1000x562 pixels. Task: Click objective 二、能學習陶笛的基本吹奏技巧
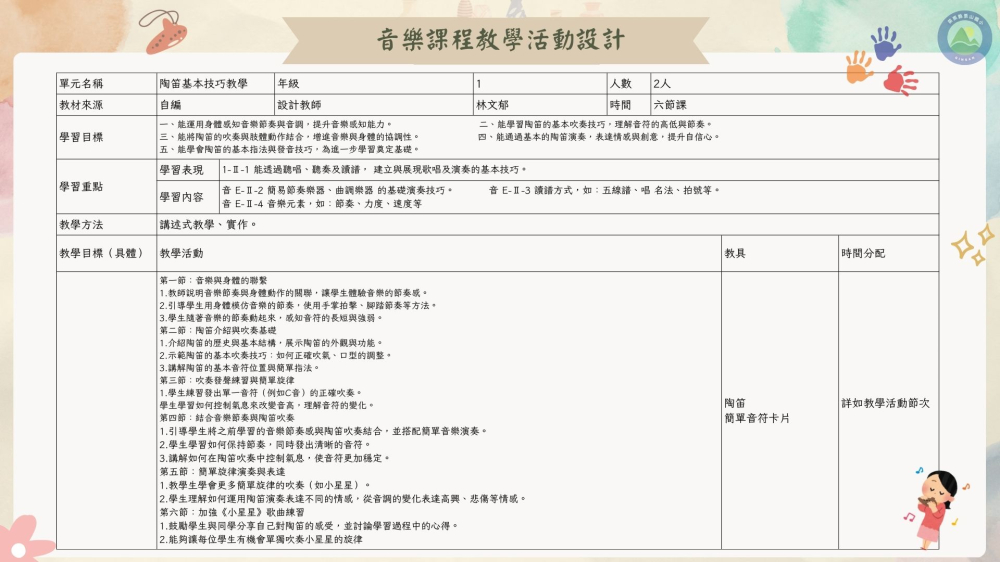595,124
